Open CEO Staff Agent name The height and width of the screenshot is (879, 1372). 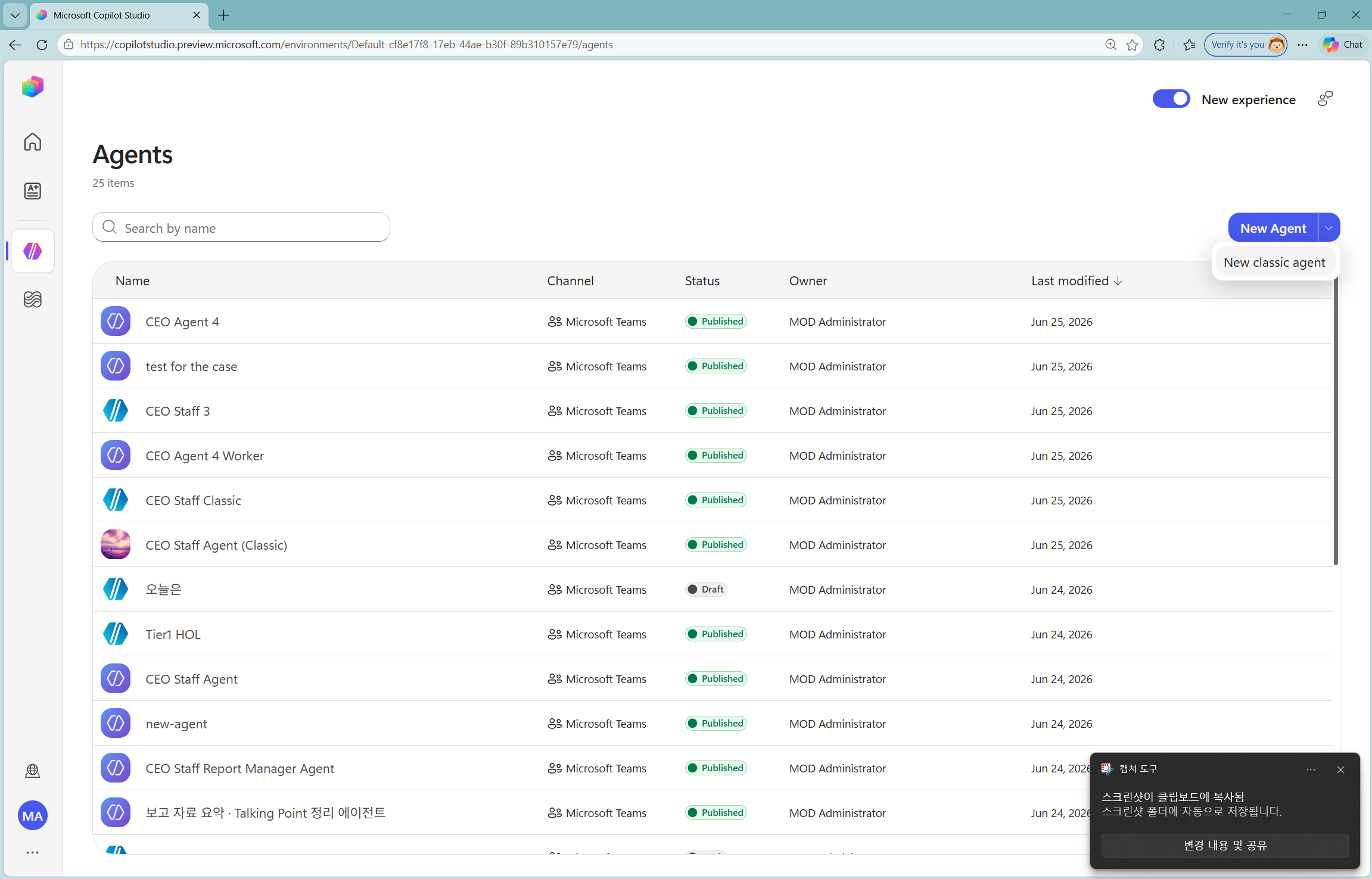tap(191, 679)
